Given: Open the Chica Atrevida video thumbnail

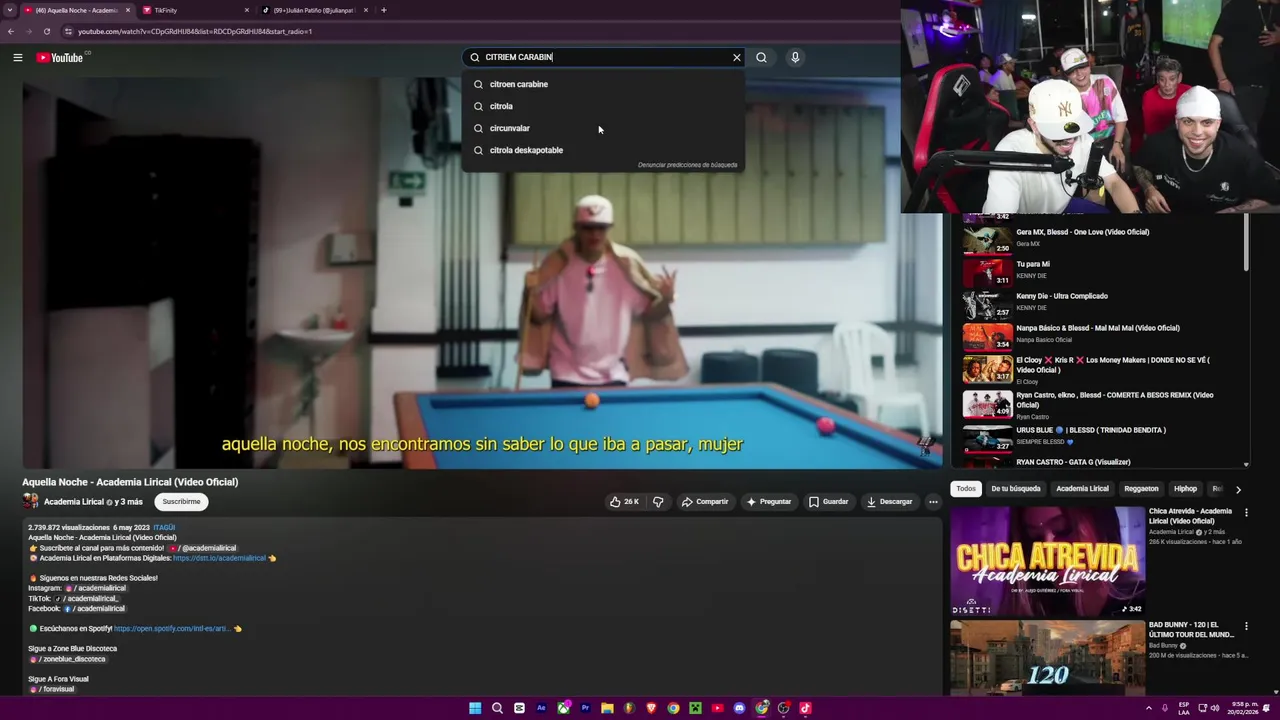Looking at the screenshot, I should coord(1047,561).
